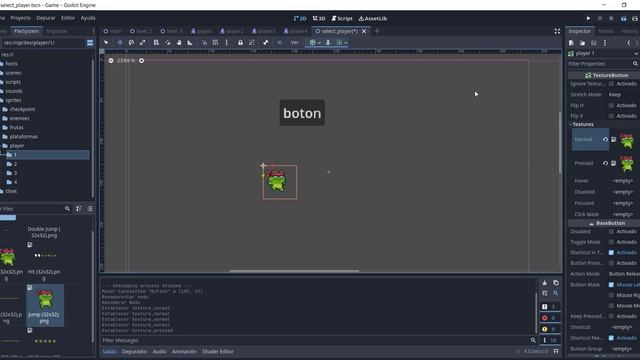Toggle warning messages filter in Output
The width and height of the screenshot is (640, 360).
(549, 329)
